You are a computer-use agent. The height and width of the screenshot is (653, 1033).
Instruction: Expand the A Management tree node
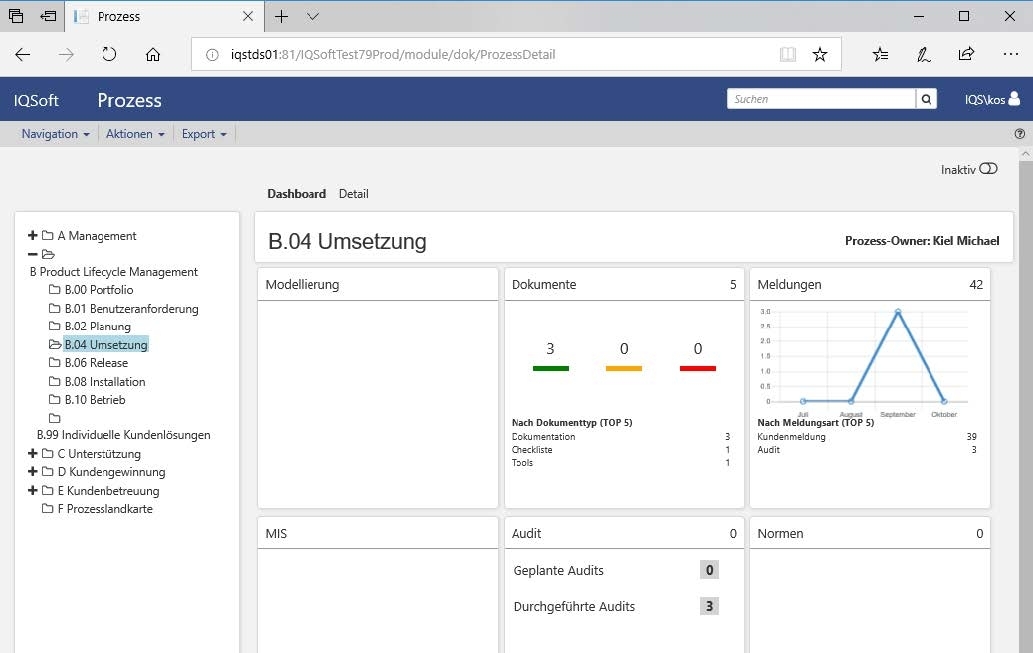[x=33, y=236]
